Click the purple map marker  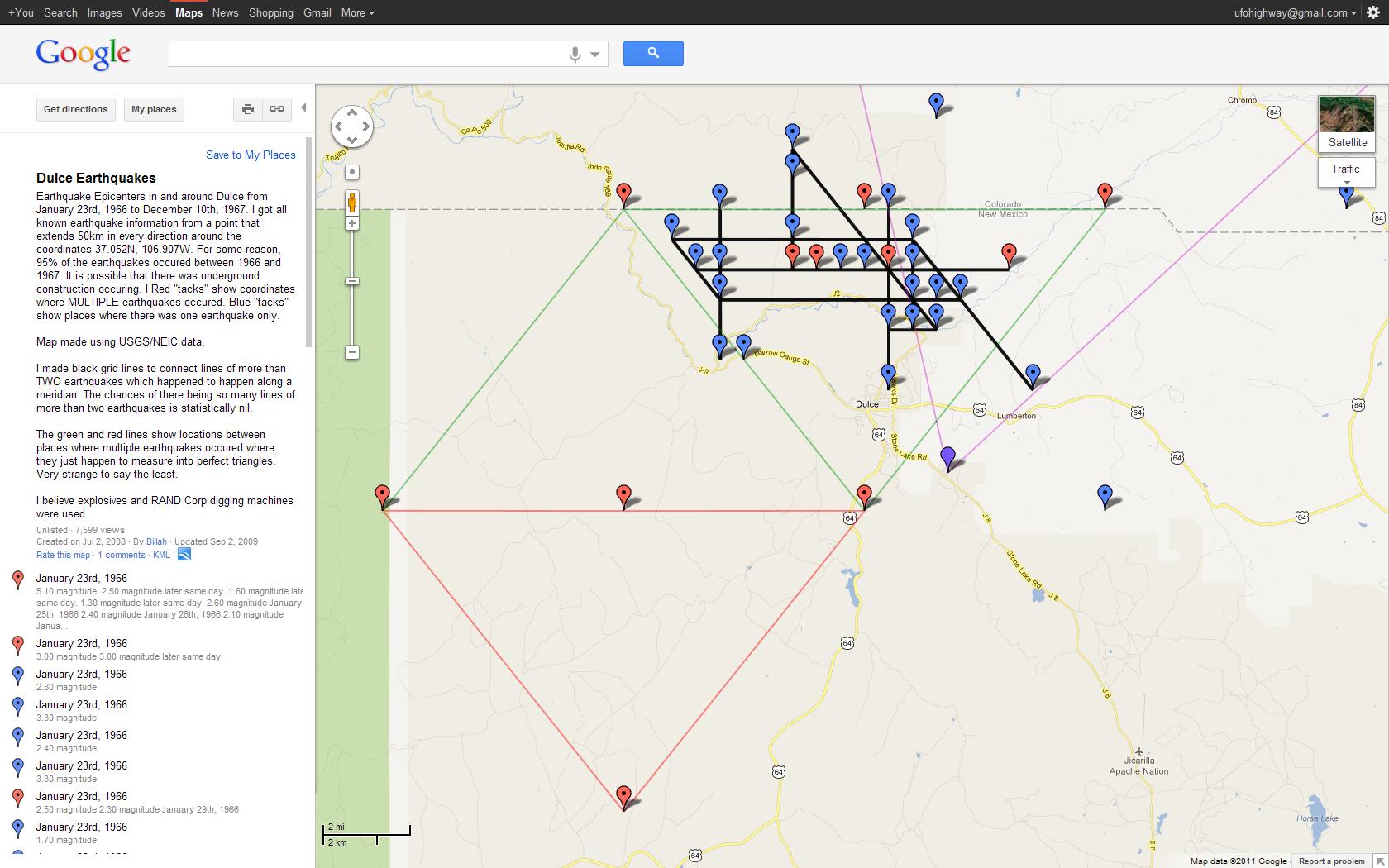948,458
